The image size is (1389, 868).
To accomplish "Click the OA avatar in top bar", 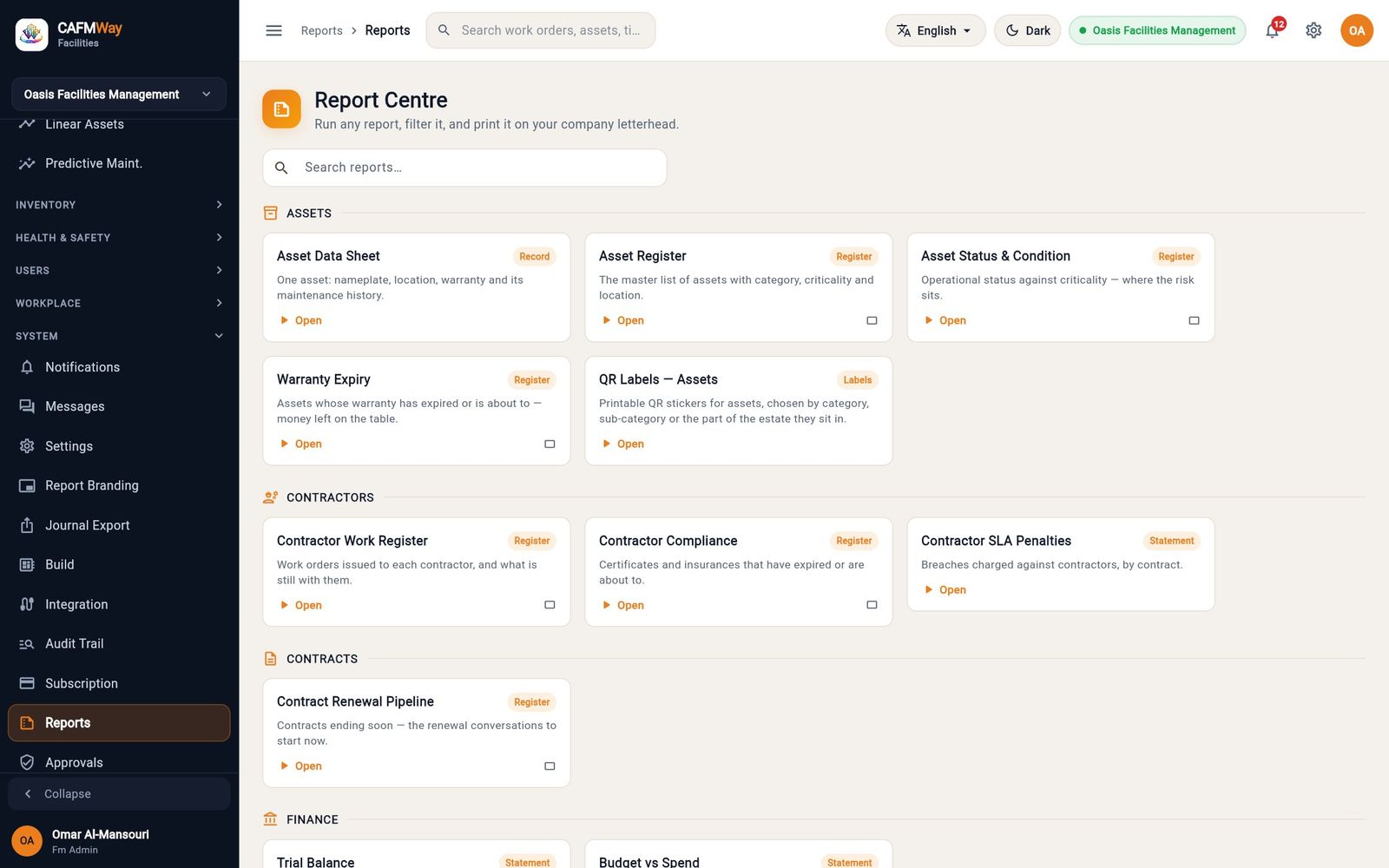I will pyautogui.click(x=1356, y=30).
